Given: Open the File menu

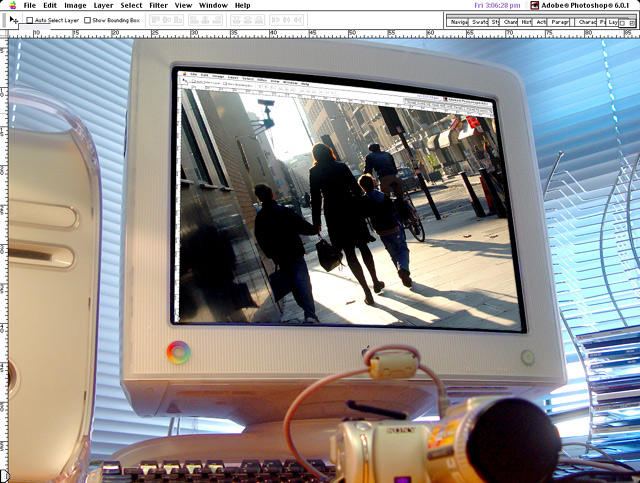Looking at the screenshot, I should (x=29, y=5).
